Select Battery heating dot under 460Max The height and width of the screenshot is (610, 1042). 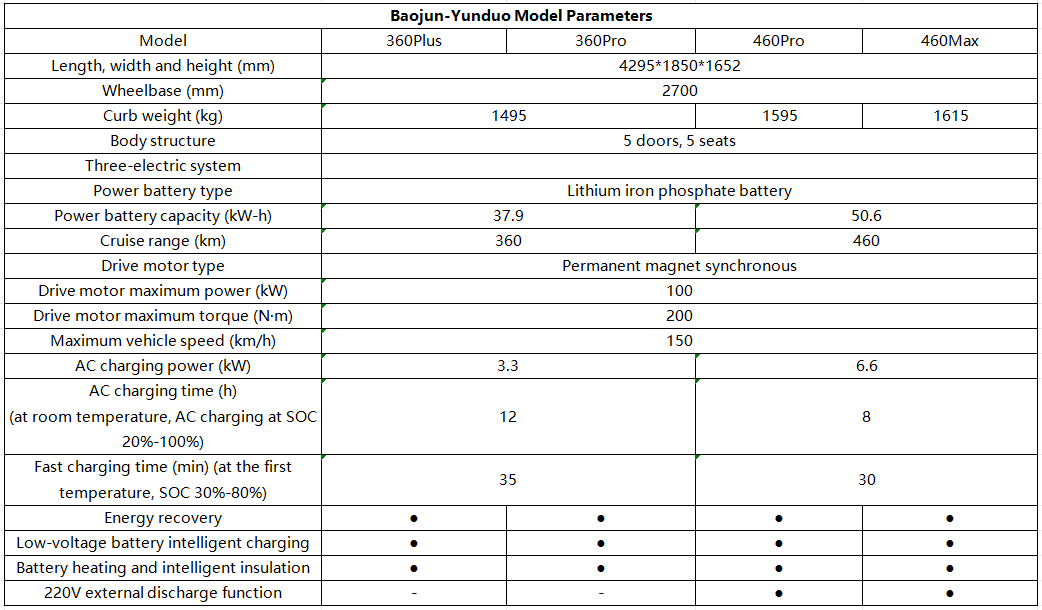pos(950,568)
